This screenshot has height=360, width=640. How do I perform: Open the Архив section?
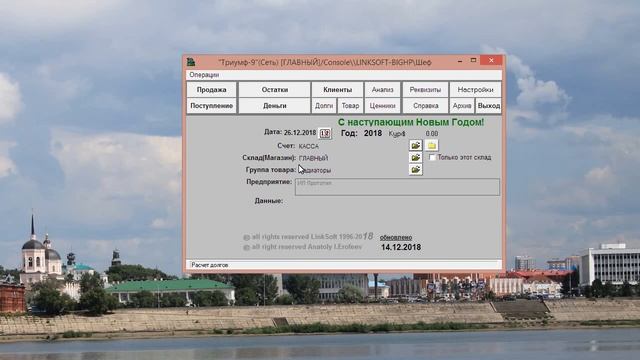pos(462,106)
